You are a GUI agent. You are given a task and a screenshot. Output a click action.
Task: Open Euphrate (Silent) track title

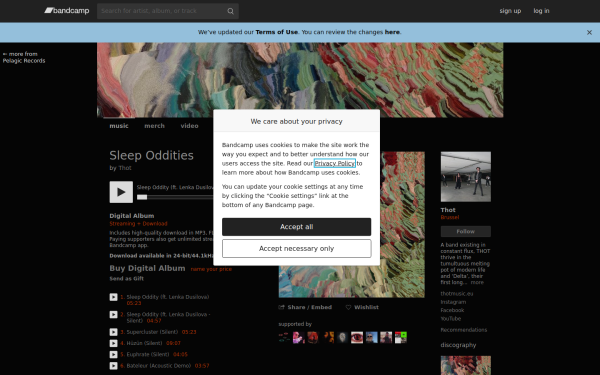click(148, 354)
